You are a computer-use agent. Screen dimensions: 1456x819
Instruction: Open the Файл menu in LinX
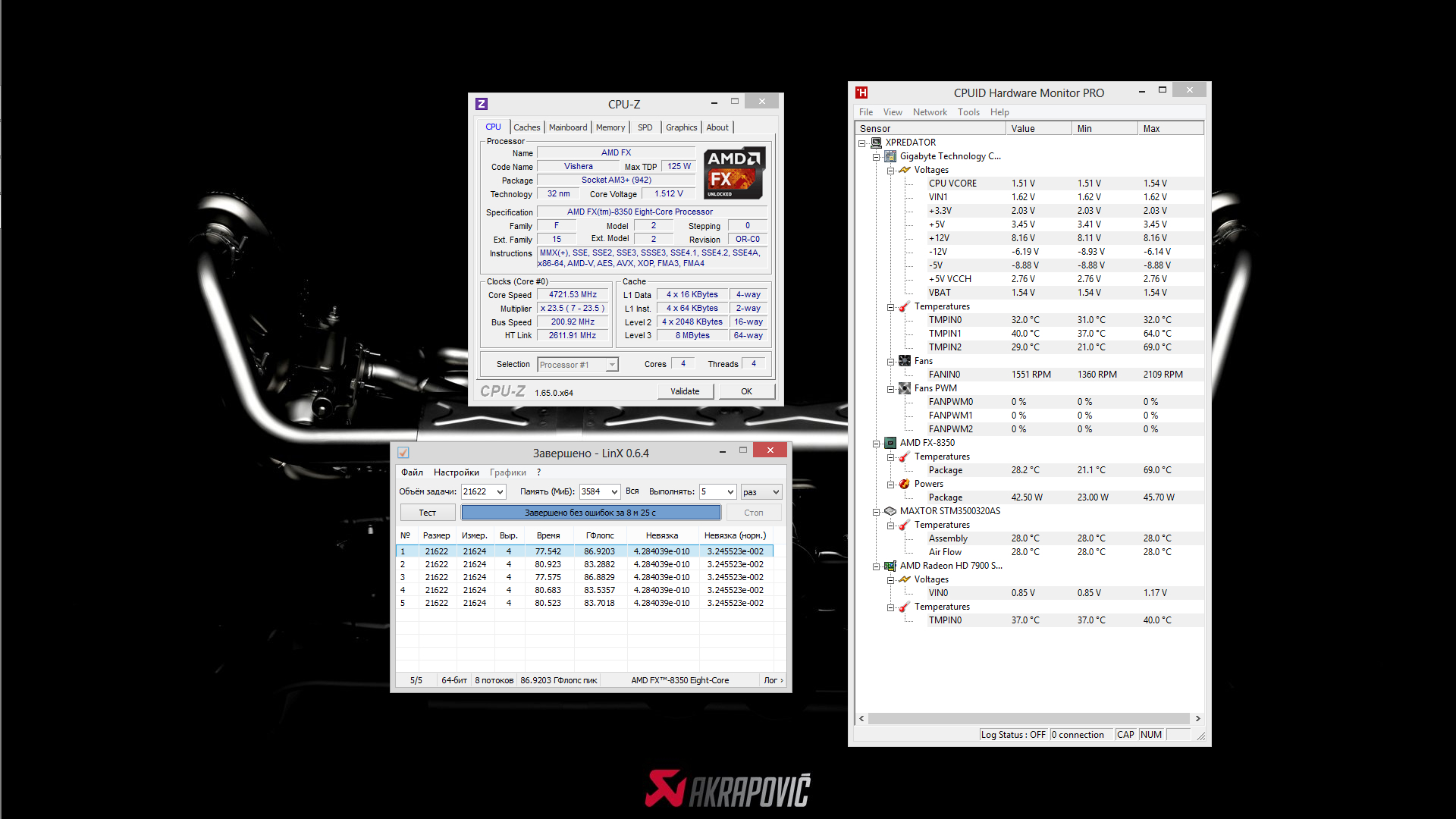point(412,472)
